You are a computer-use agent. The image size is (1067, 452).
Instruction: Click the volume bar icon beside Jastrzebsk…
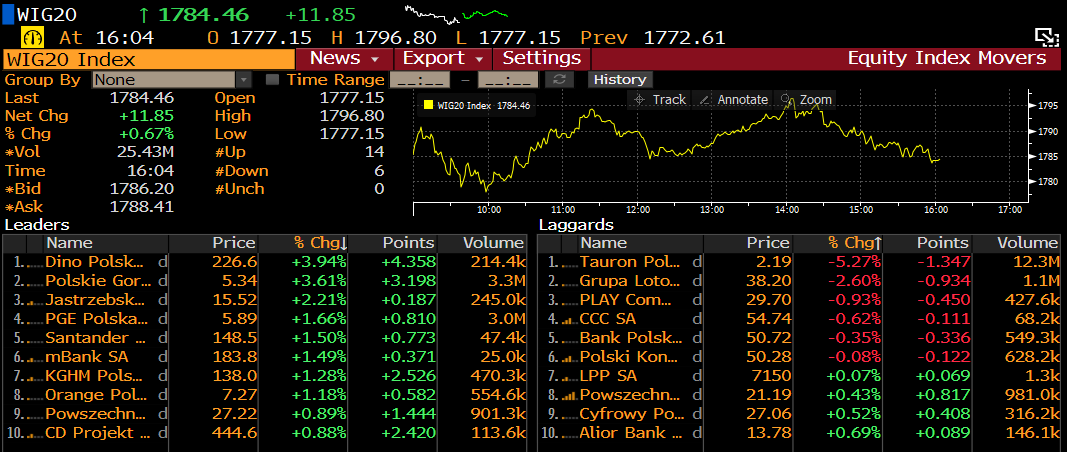(x=36, y=300)
